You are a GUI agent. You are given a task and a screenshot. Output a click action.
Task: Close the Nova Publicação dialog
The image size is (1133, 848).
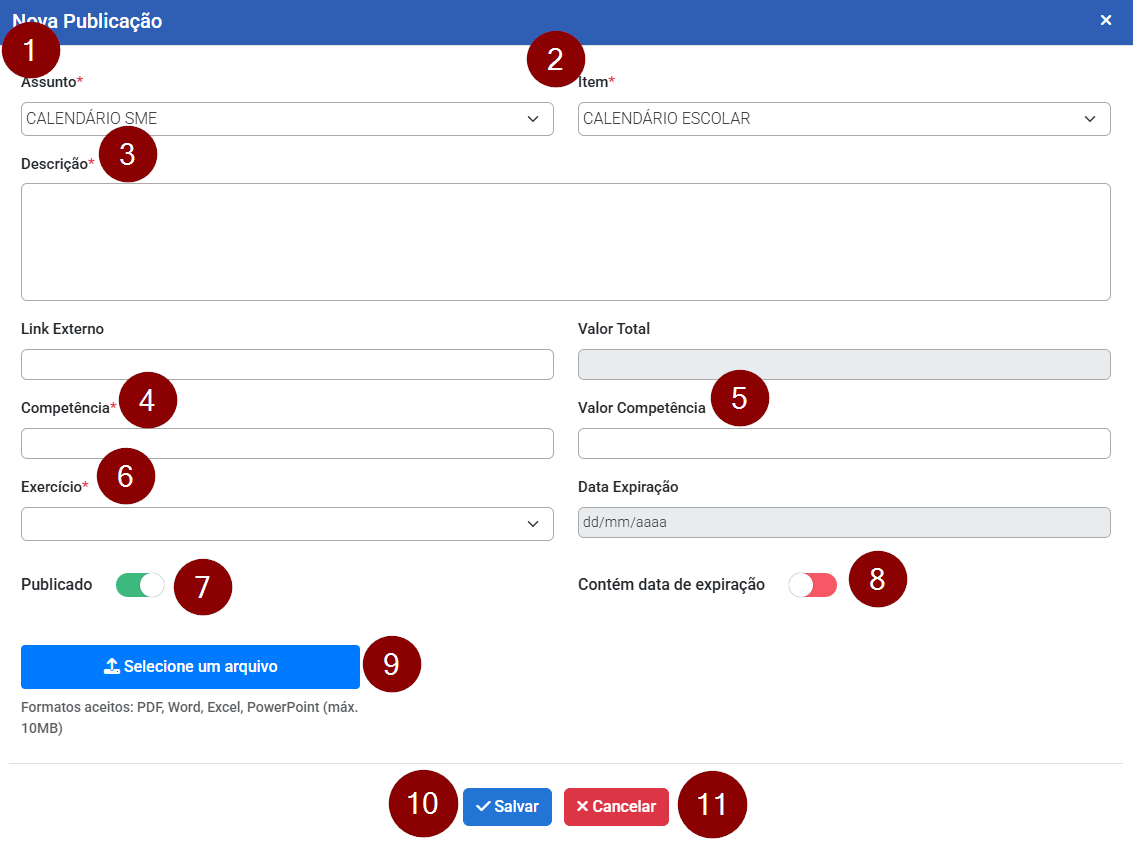1106,21
